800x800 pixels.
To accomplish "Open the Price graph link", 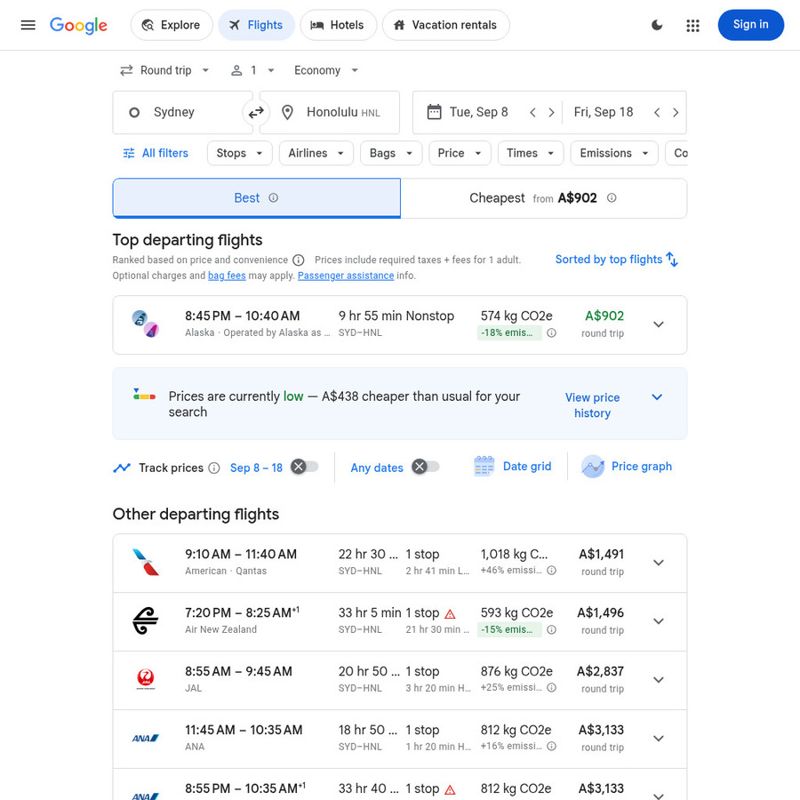I will pos(641,466).
